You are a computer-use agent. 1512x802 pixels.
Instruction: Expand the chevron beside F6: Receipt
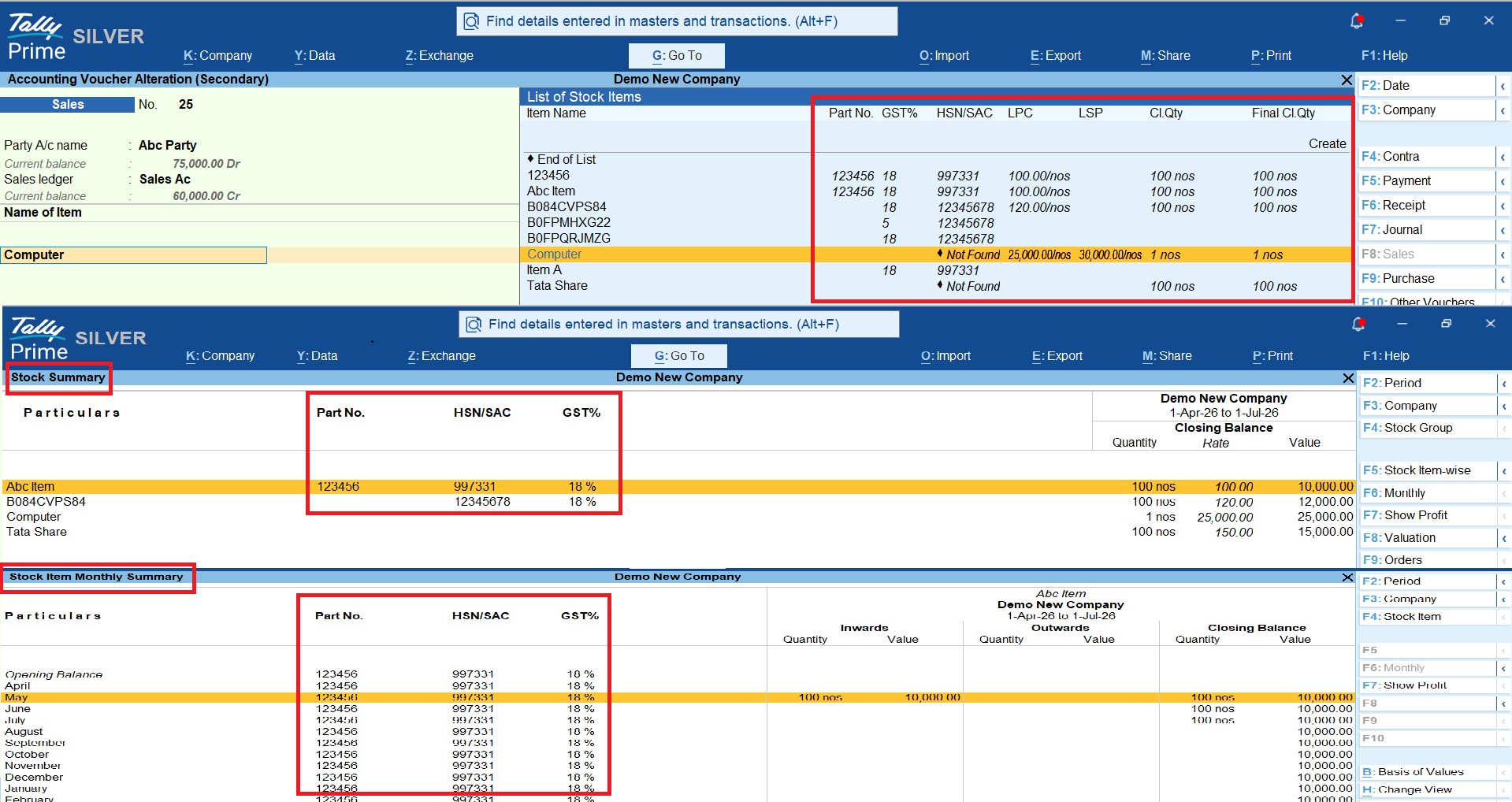point(1503,206)
